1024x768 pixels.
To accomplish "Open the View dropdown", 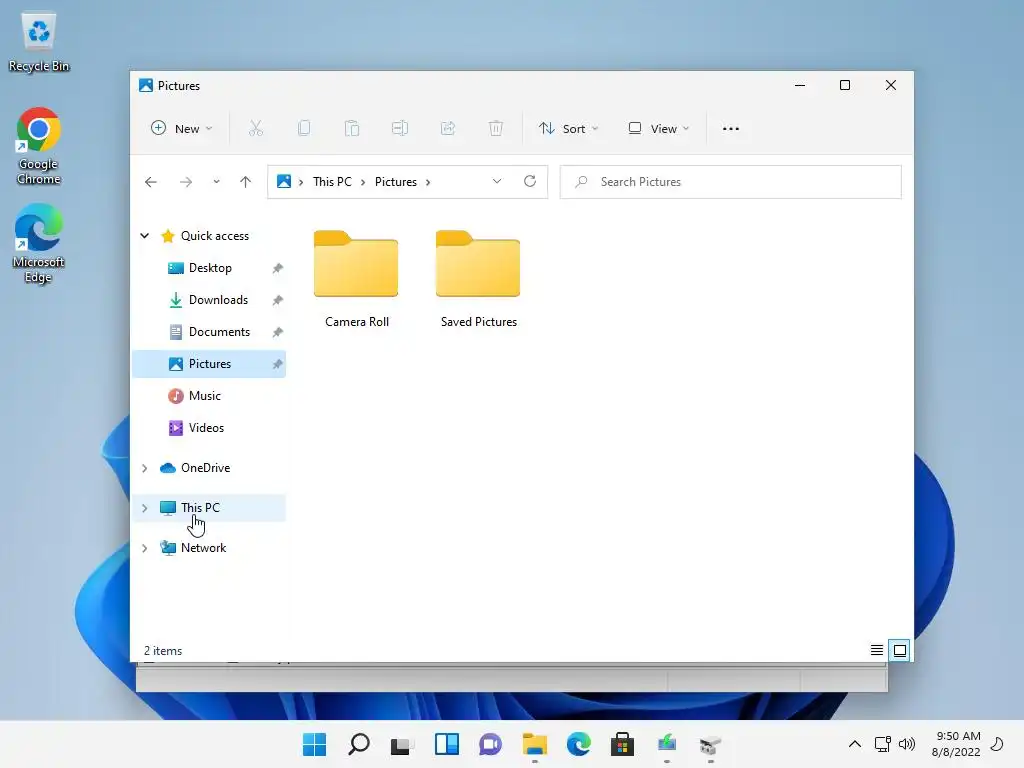I will tap(658, 129).
